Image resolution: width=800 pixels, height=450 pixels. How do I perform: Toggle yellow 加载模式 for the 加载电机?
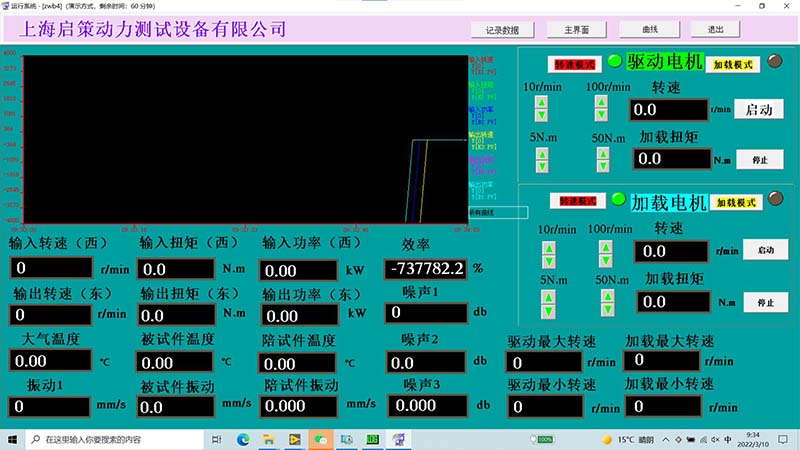(x=736, y=203)
